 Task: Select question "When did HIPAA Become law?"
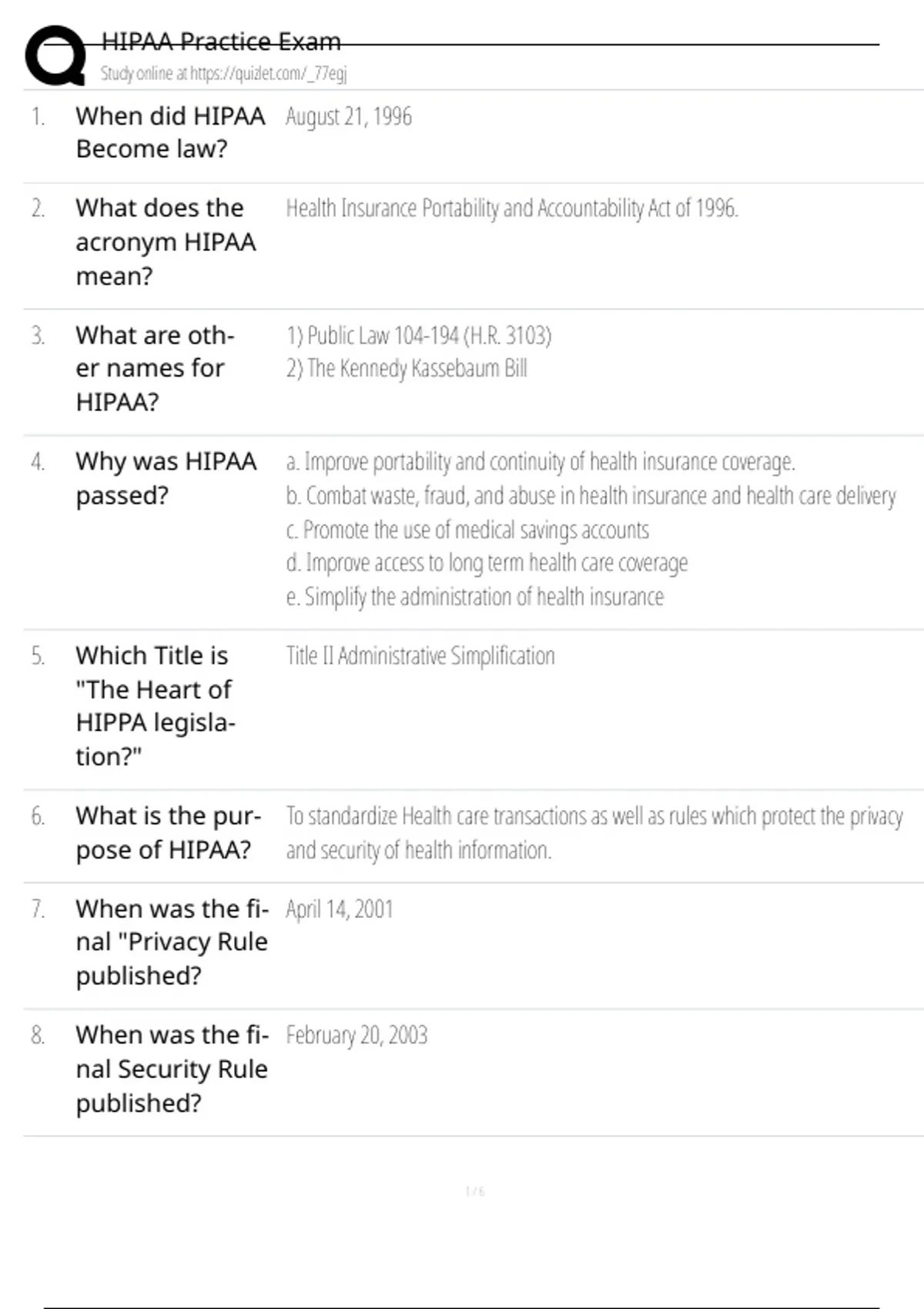tap(169, 132)
